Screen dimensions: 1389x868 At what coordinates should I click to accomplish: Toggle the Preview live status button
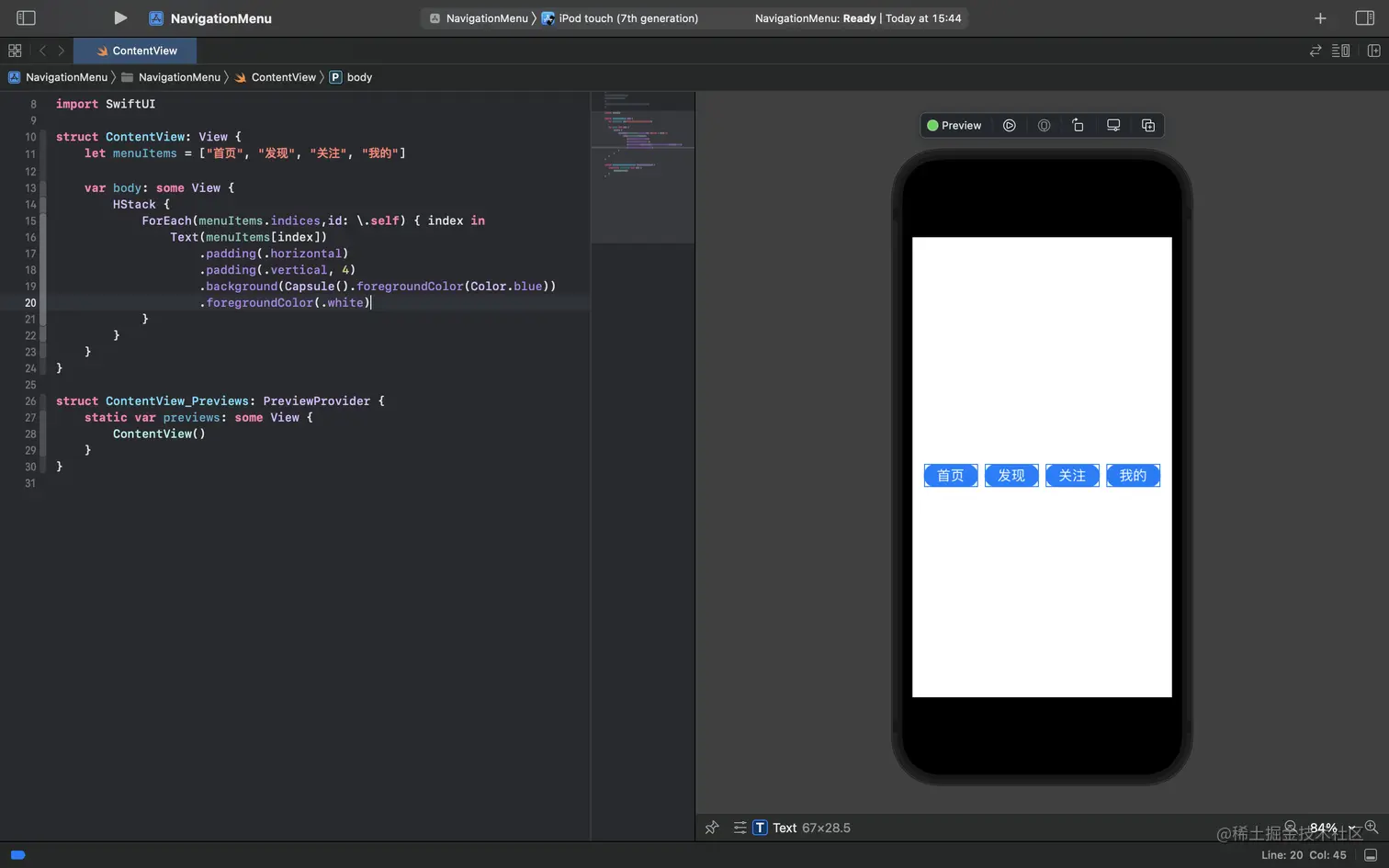coord(954,125)
